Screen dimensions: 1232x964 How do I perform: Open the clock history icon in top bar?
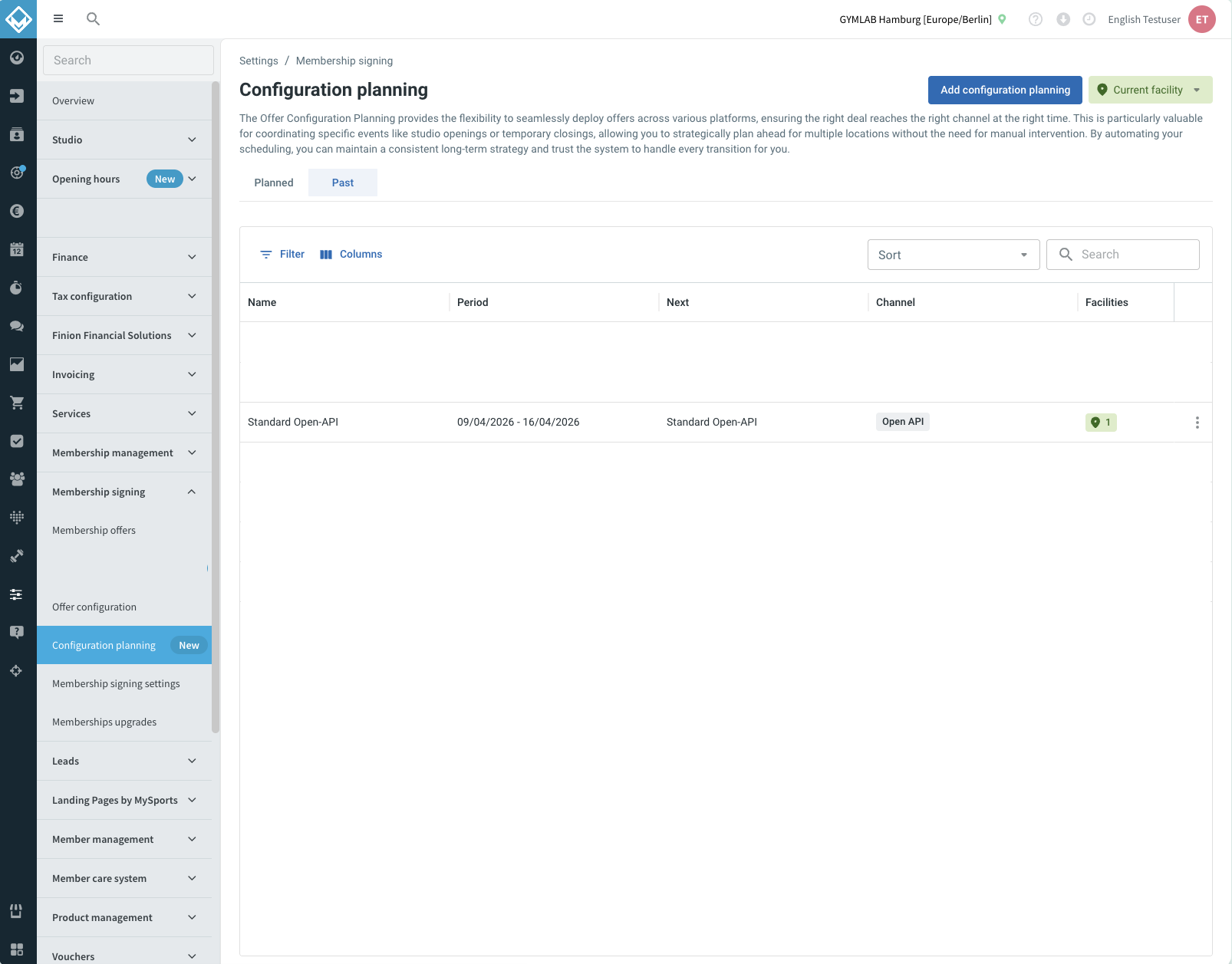[1089, 19]
